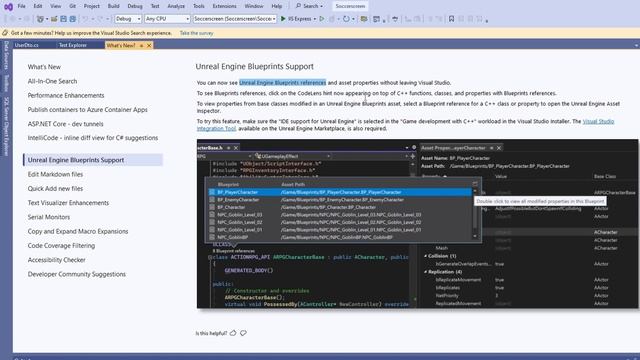This screenshot has width=640, height=360.
Task: Select Unreal Engine Blueprints Support topic
Action: click(x=93, y=160)
